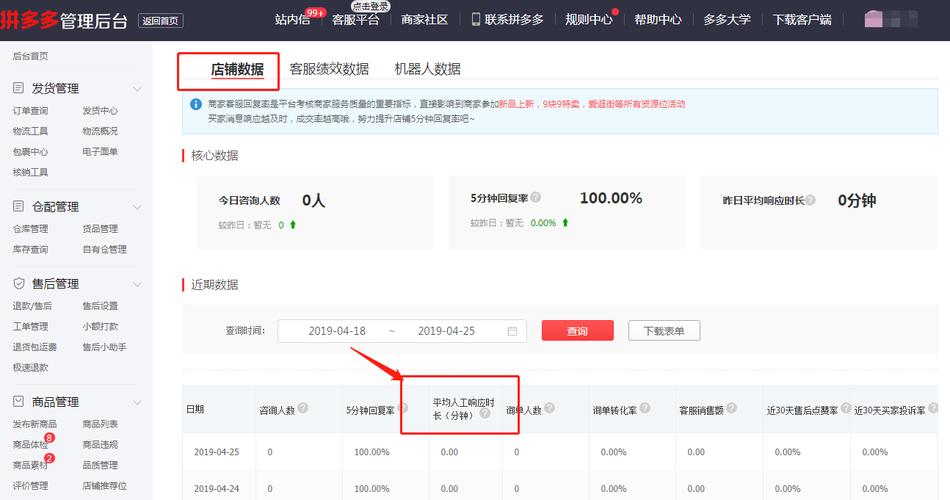This screenshot has width=950, height=500.
Task: Open 评价管理
Action: [30, 485]
